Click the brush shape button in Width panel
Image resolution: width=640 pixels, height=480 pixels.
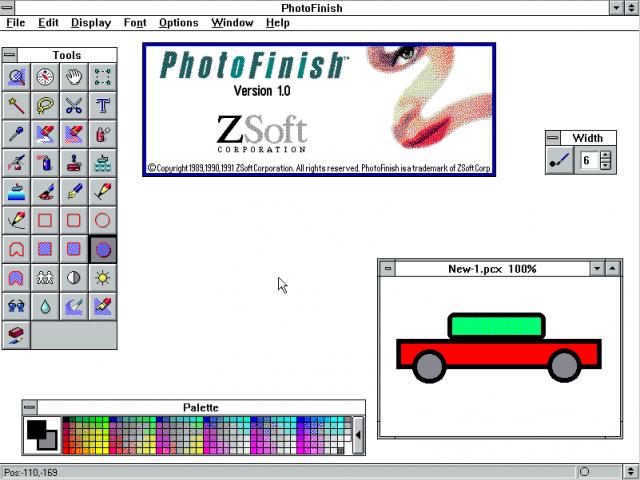pyautogui.click(x=560, y=160)
